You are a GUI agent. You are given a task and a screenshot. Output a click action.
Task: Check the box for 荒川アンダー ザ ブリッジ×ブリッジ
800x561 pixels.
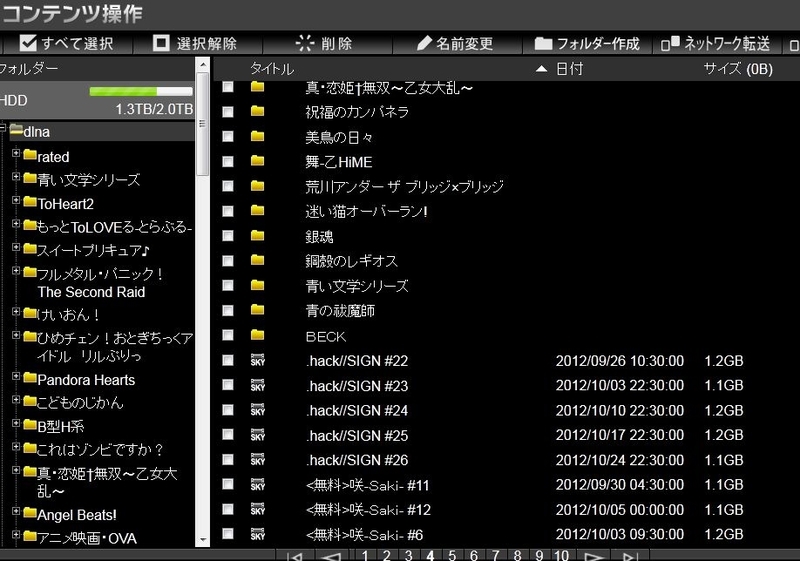click(x=228, y=186)
